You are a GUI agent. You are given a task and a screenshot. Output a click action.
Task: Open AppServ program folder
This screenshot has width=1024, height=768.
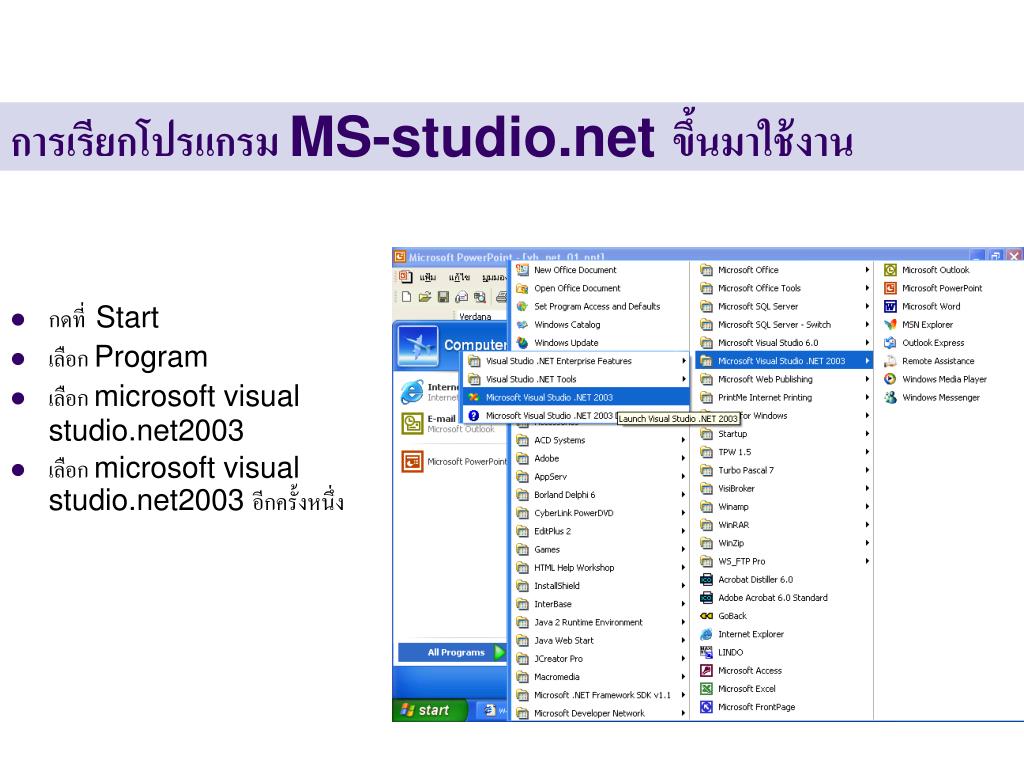click(x=601, y=477)
